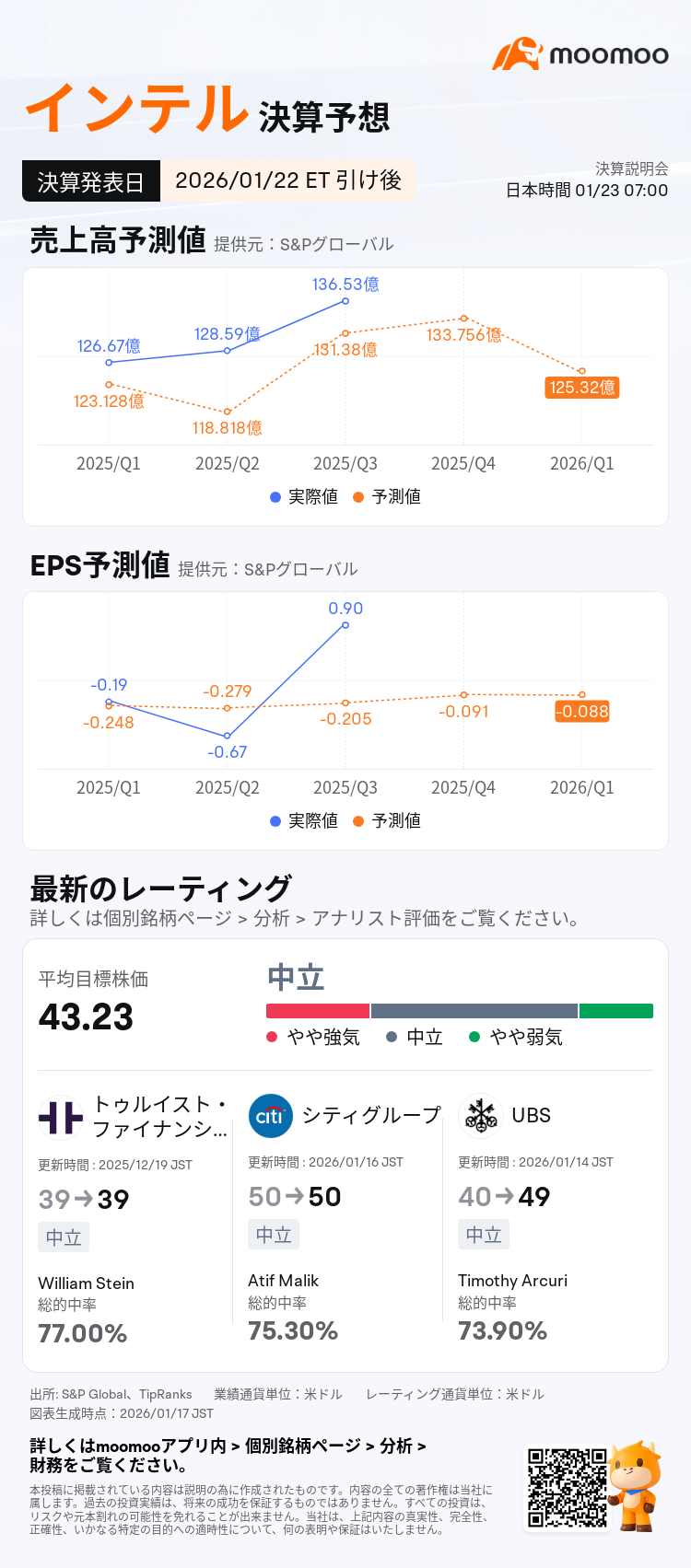
Task: Toggle the やや弱気 green legend item
Action: 516,1038
